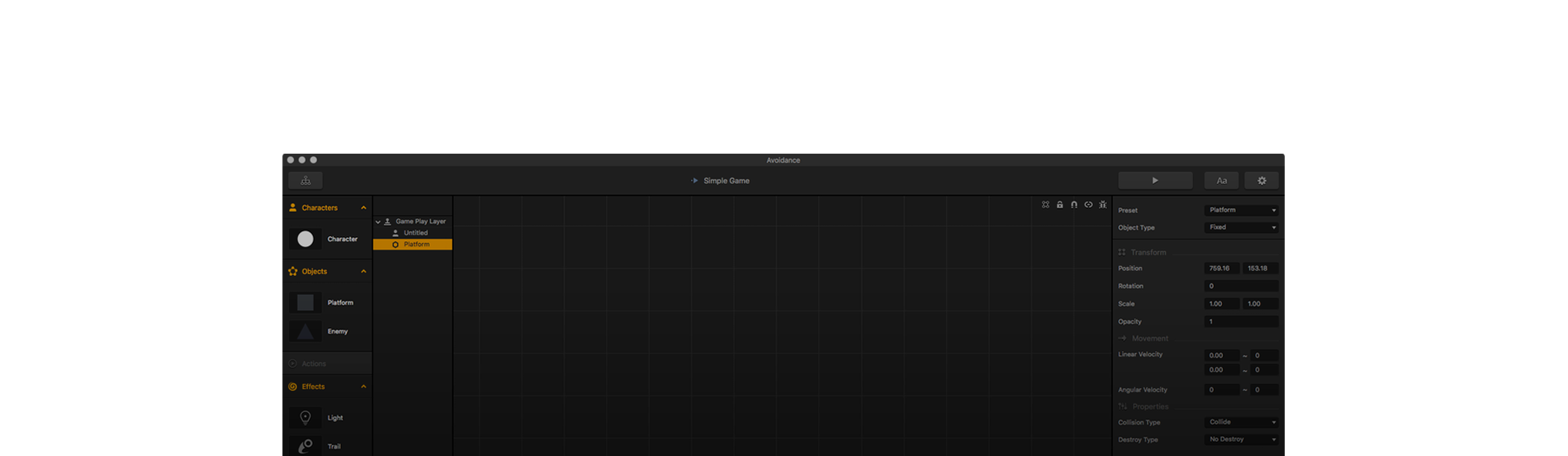Click the Simple Game scene title
The image size is (1568, 456).
pyautogui.click(x=726, y=181)
